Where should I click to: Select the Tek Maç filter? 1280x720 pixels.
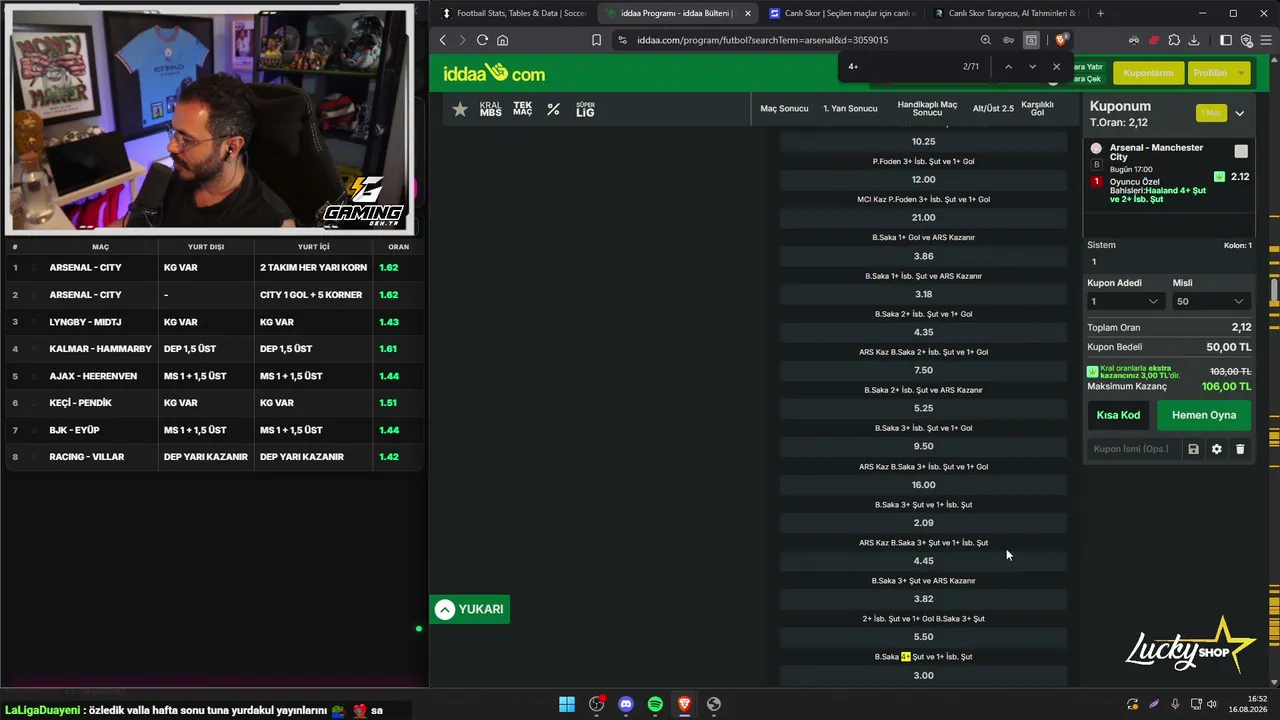[523, 109]
